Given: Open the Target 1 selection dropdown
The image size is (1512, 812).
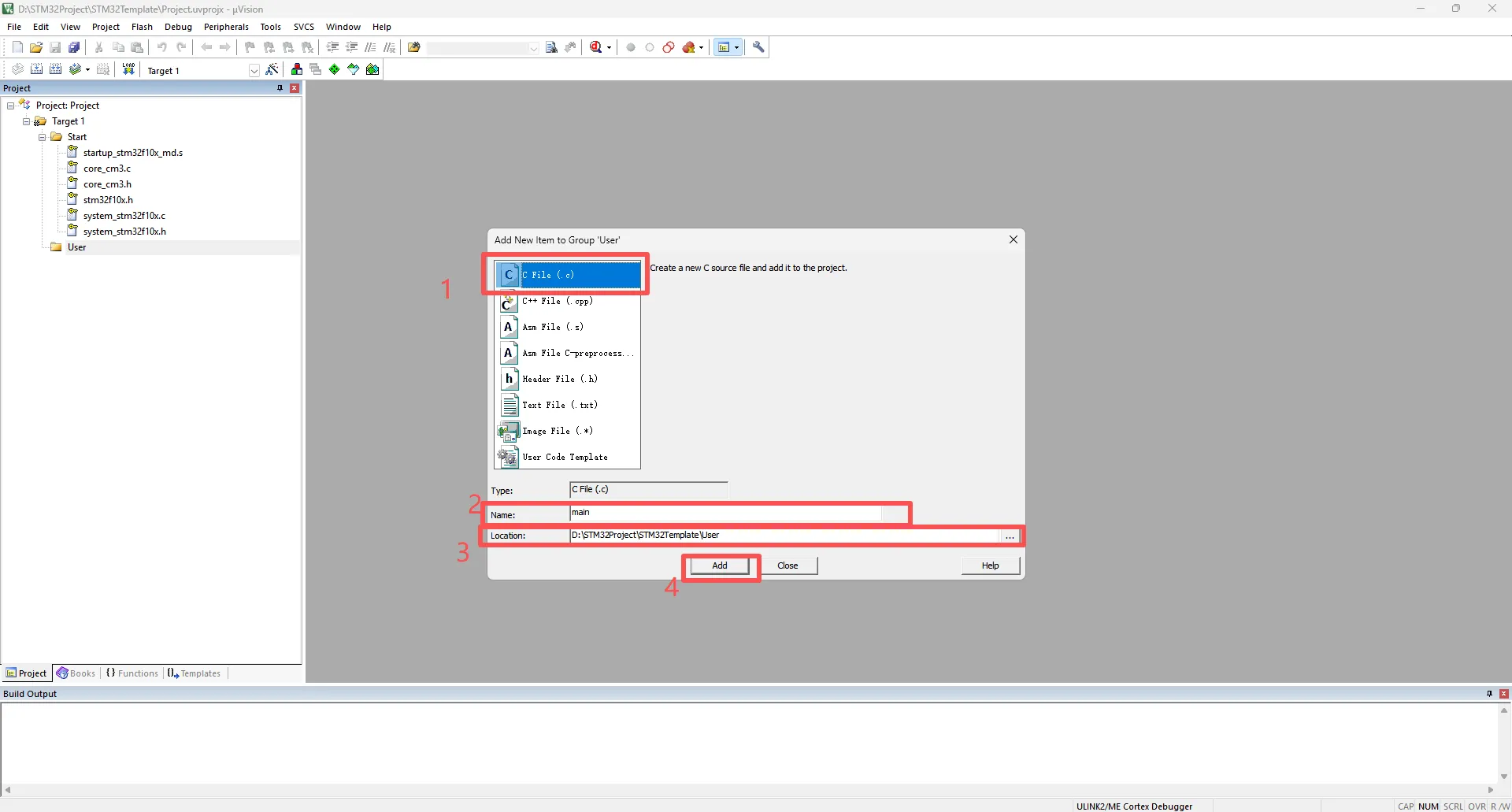Looking at the screenshot, I should click(254, 70).
